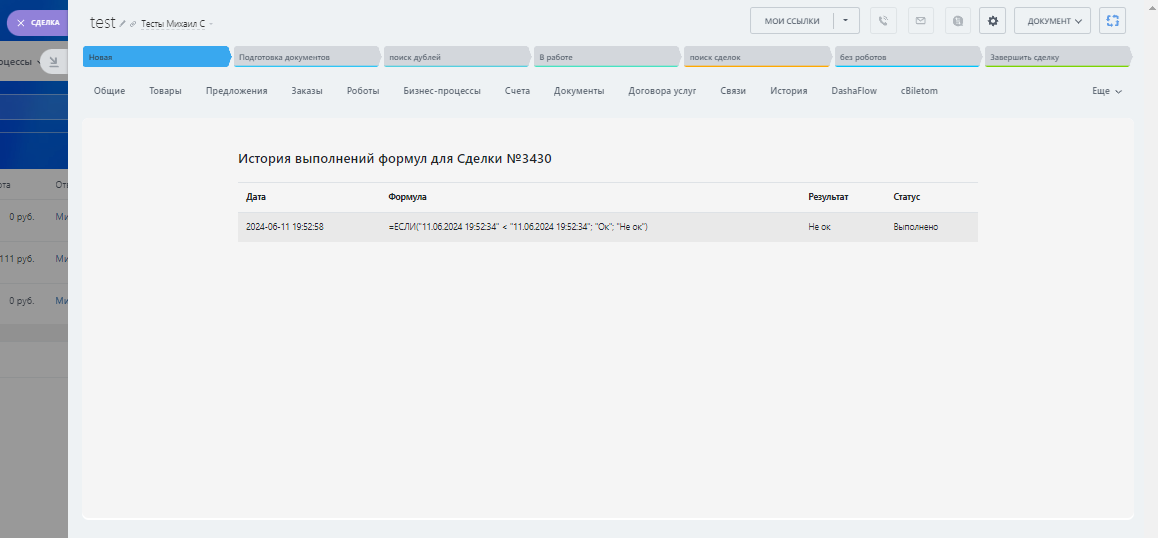Click the formula history row dated 2024-06-11
1158x538 pixels.
607,227
